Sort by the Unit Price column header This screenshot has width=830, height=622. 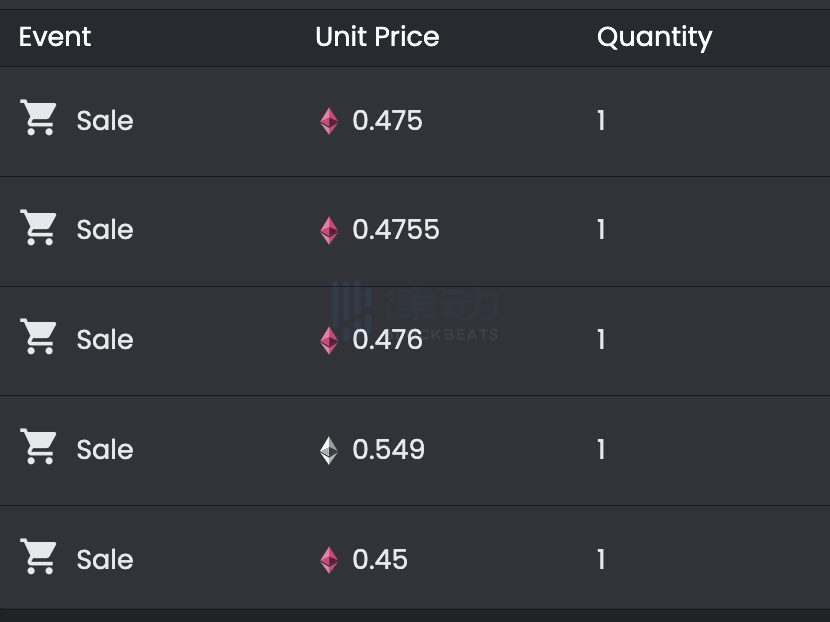tap(377, 37)
